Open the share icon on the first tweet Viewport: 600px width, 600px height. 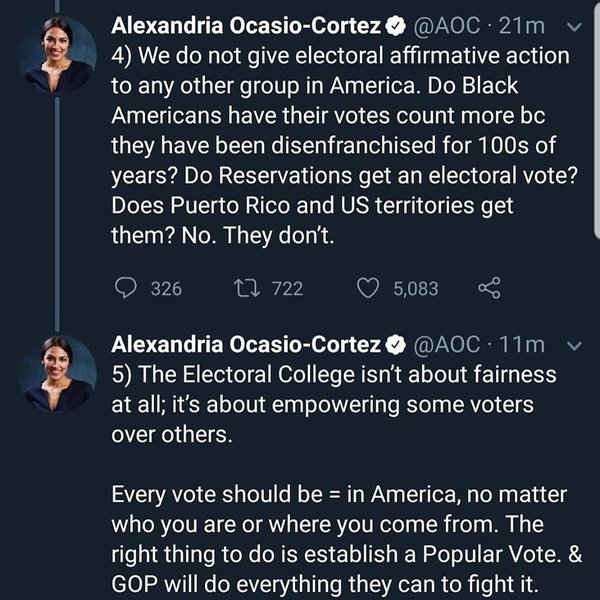point(489,288)
